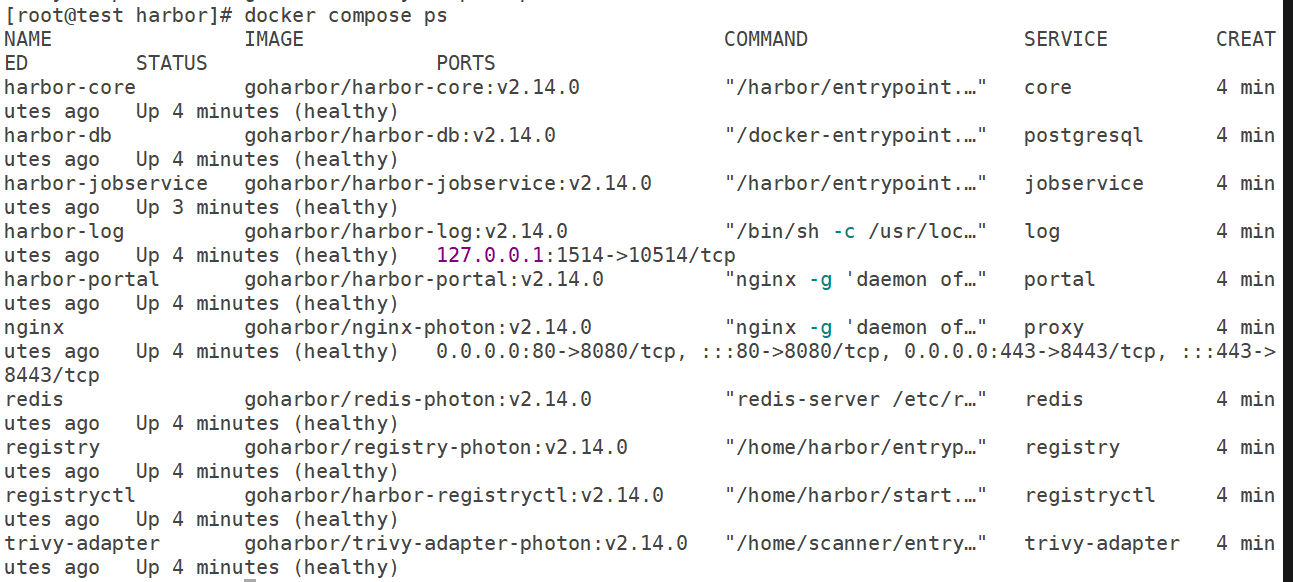Click the 'docker compose ps' command text
This screenshot has width=1293, height=582.
pyautogui.click(x=346, y=16)
